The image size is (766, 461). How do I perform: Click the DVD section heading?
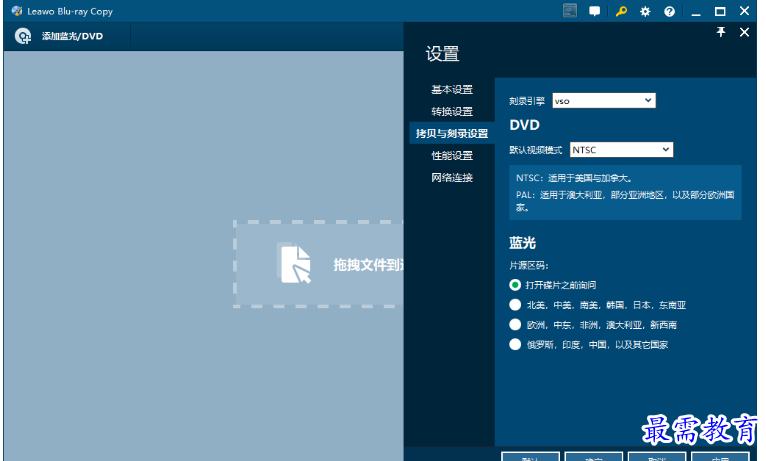coord(525,125)
